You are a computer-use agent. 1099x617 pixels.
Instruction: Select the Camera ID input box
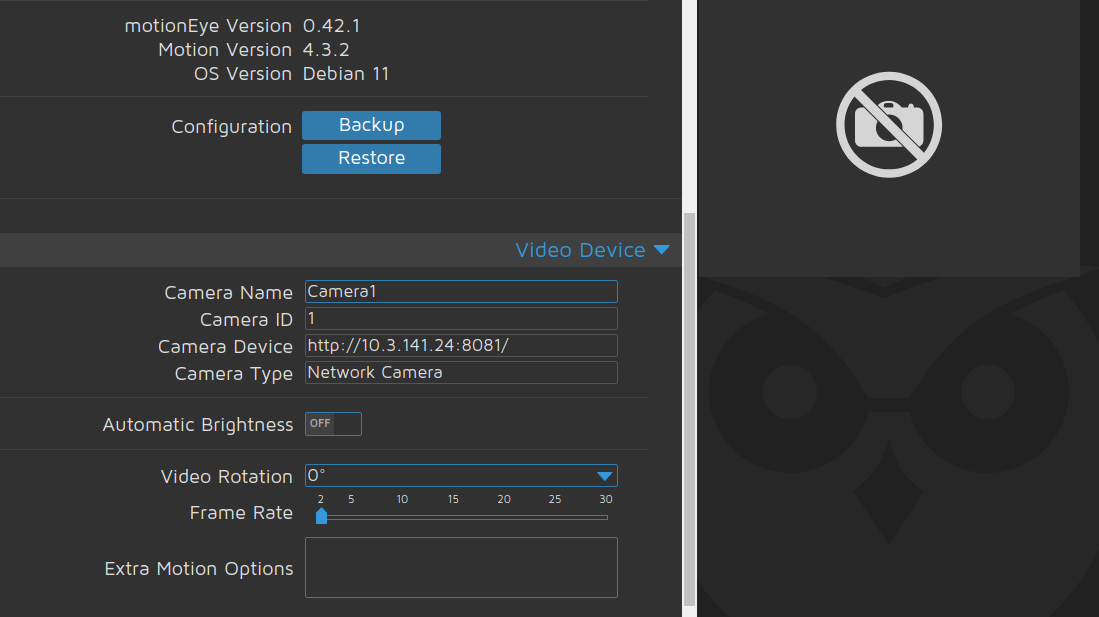pyautogui.click(x=460, y=318)
